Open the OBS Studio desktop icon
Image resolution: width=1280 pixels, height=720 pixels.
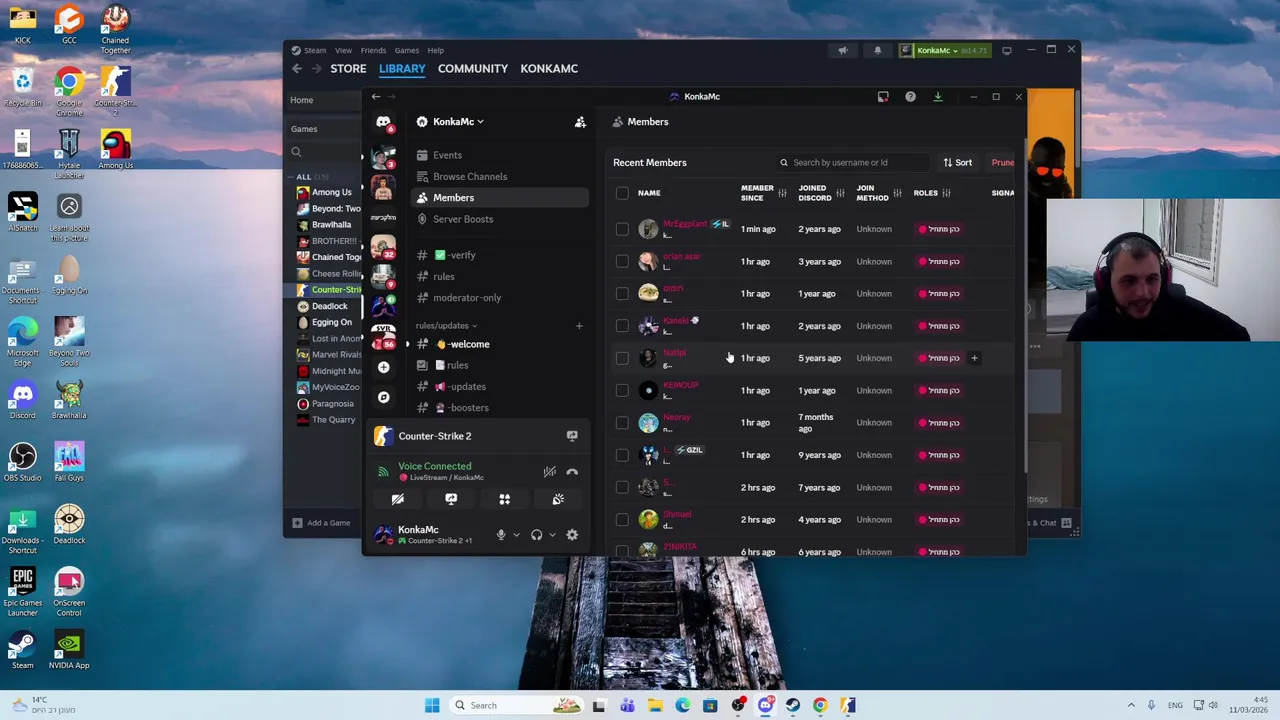(x=22, y=460)
